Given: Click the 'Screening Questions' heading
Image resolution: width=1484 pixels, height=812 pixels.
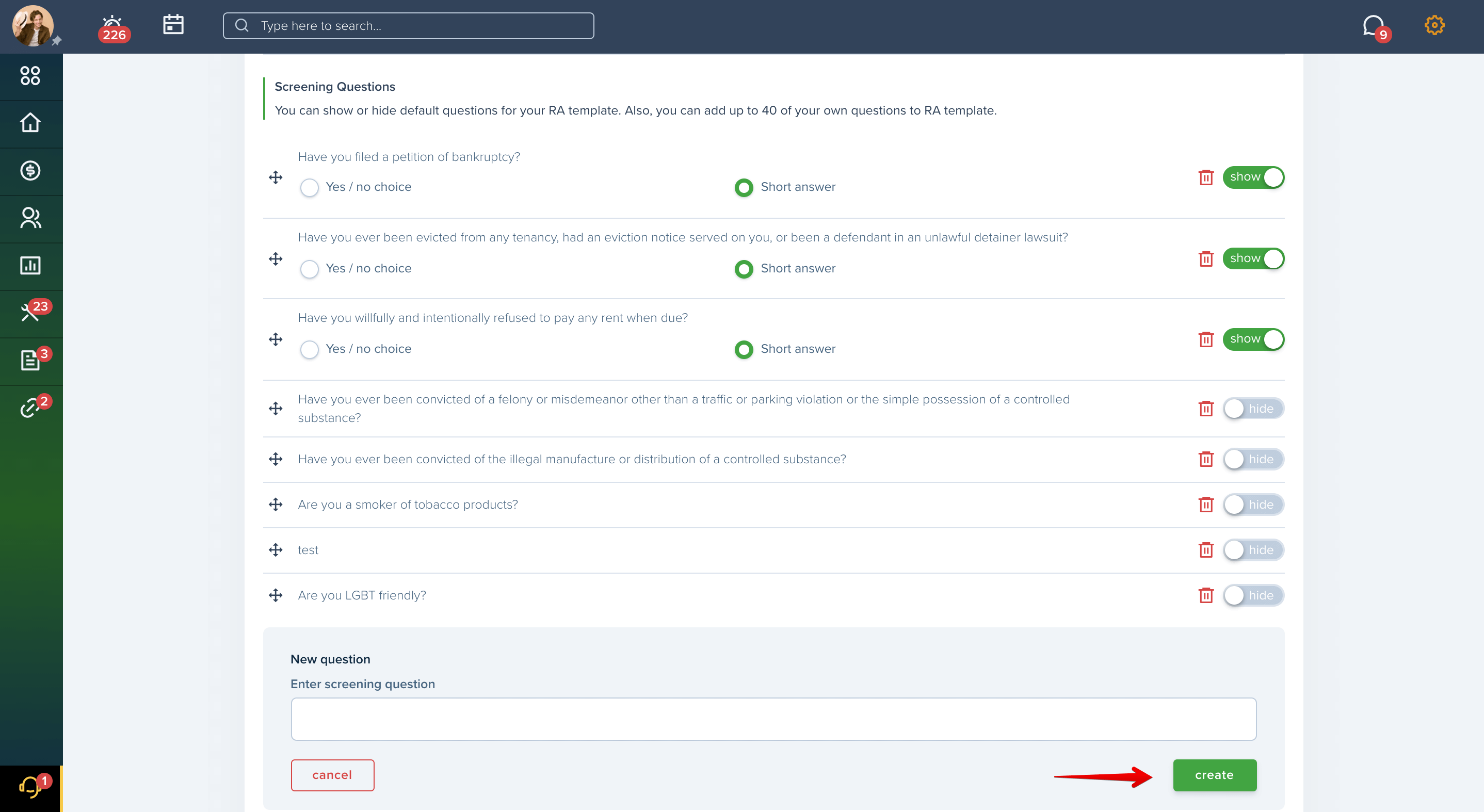Looking at the screenshot, I should pos(335,86).
